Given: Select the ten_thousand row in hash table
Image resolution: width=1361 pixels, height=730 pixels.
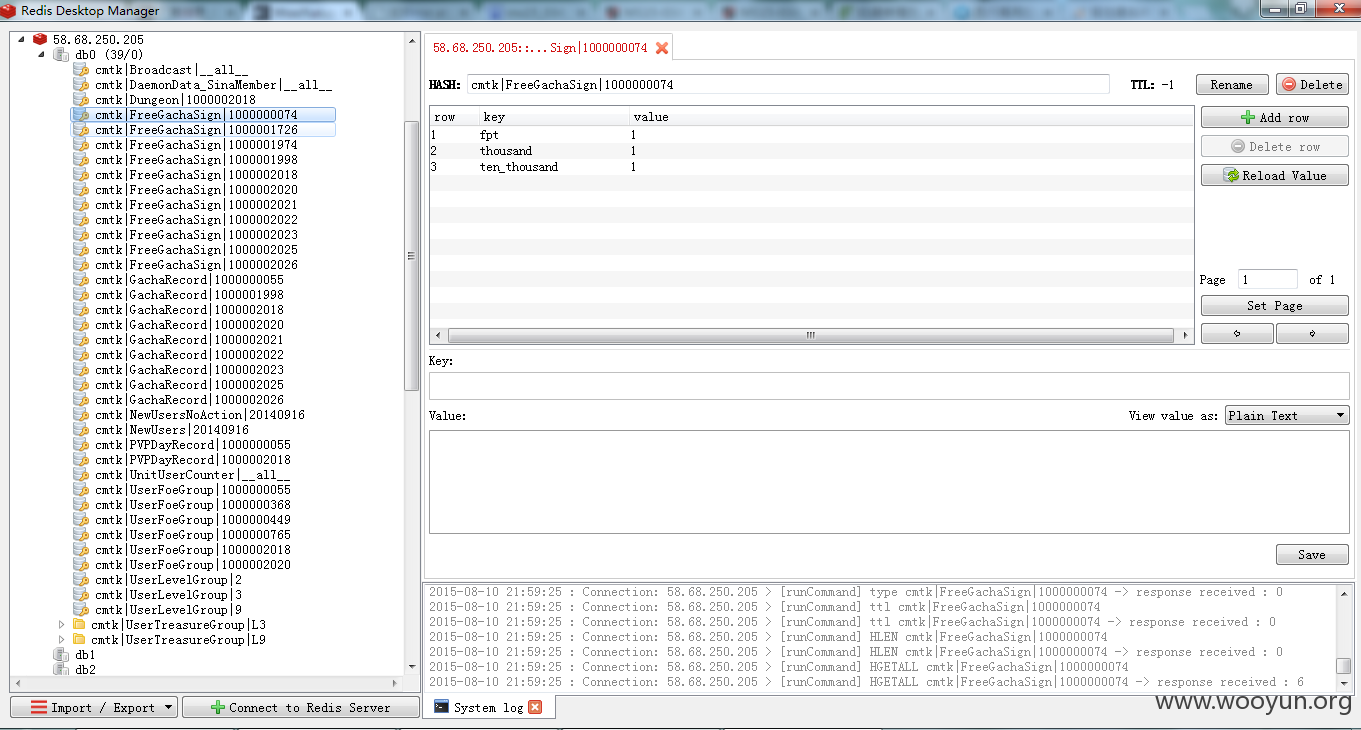Looking at the screenshot, I should tap(811, 167).
